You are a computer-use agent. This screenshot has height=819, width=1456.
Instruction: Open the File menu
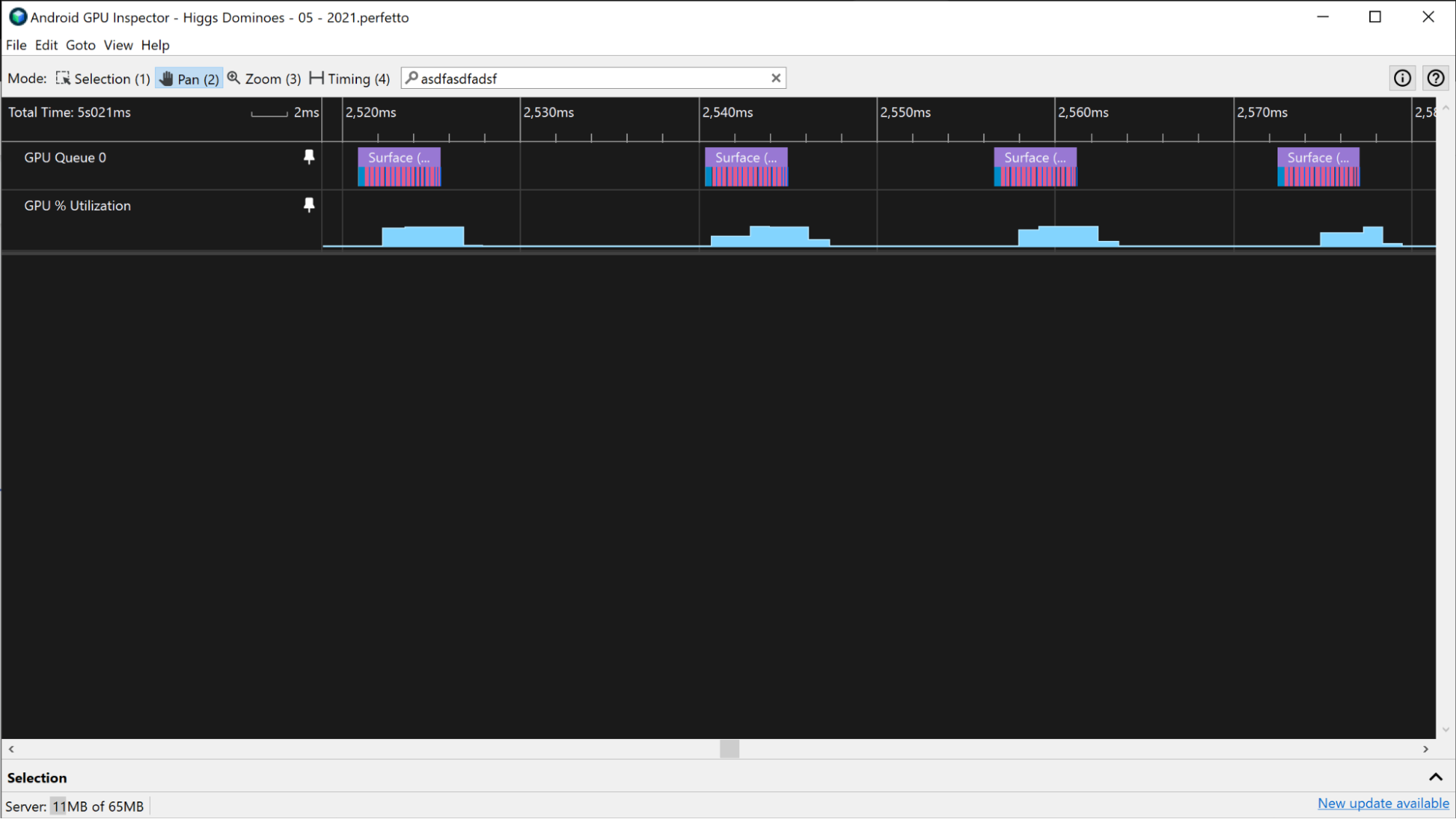16,45
